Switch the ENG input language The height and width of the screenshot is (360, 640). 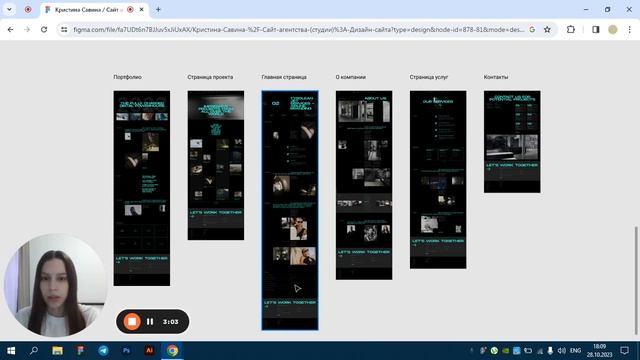click(576, 351)
